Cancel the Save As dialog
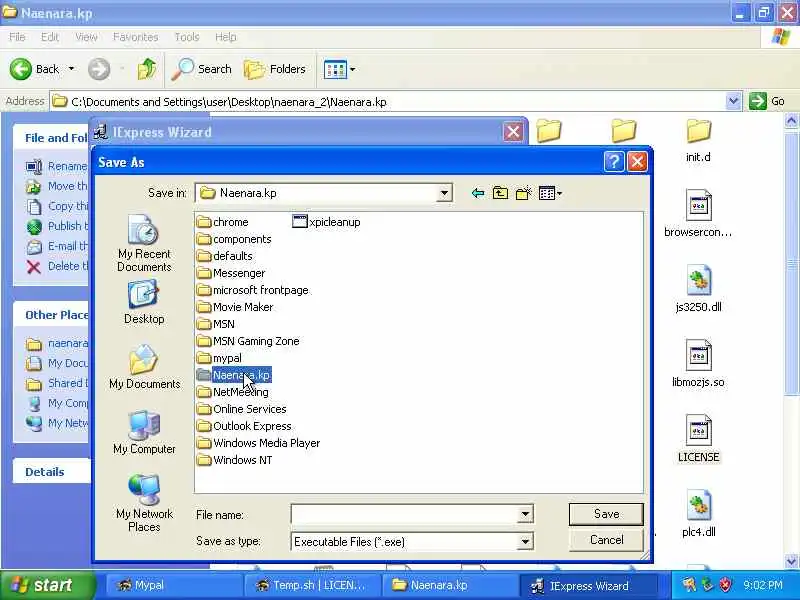 606,540
